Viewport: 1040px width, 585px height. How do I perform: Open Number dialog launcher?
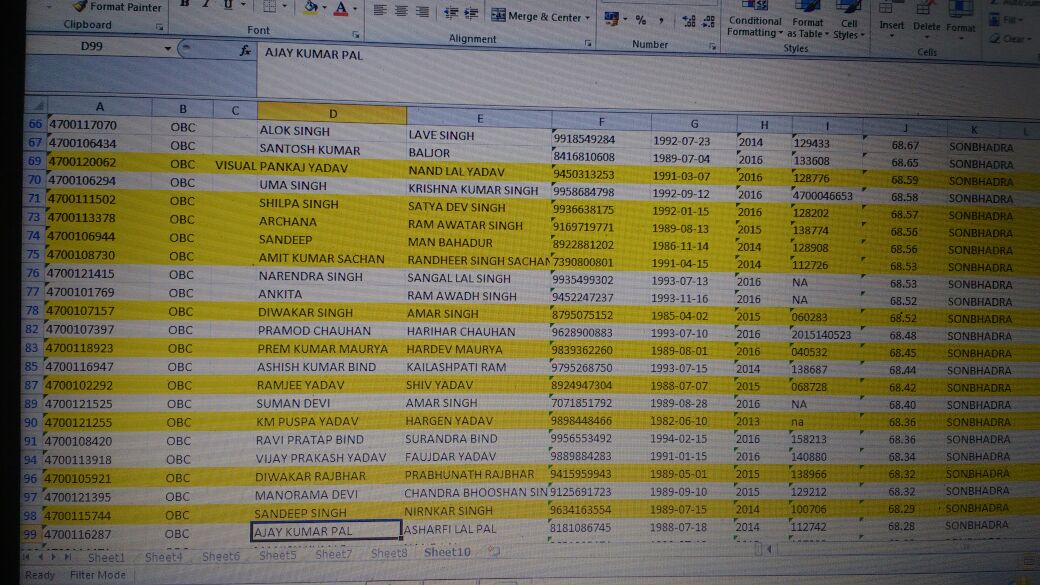(x=712, y=46)
